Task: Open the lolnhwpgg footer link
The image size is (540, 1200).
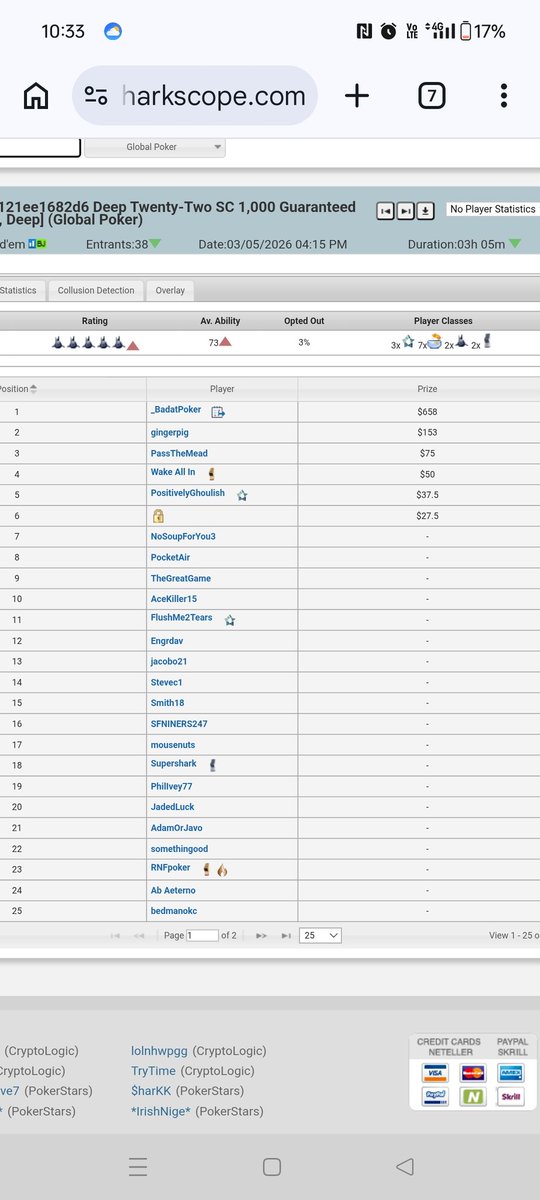Action: (160, 1051)
